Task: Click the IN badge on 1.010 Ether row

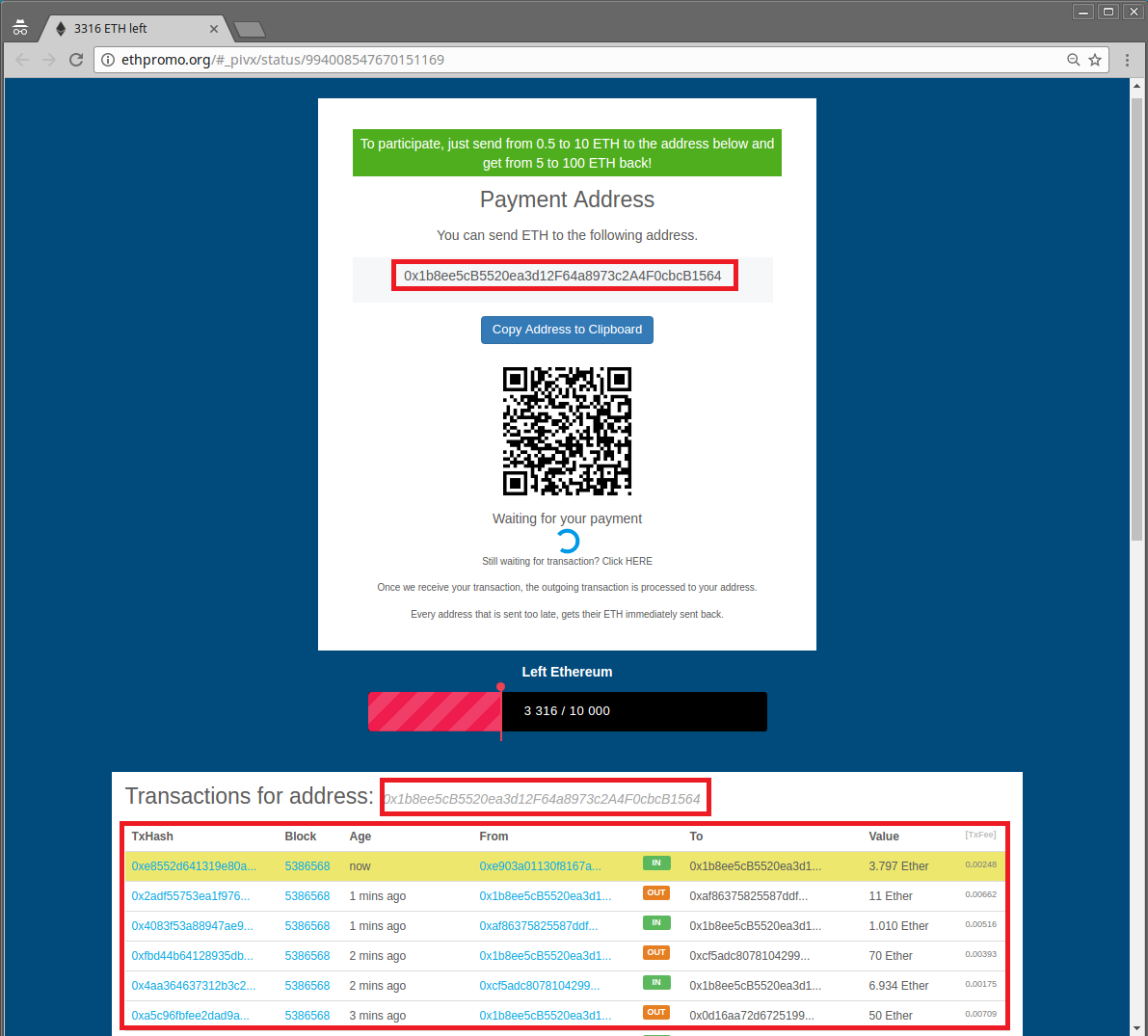Action: (656, 923)
